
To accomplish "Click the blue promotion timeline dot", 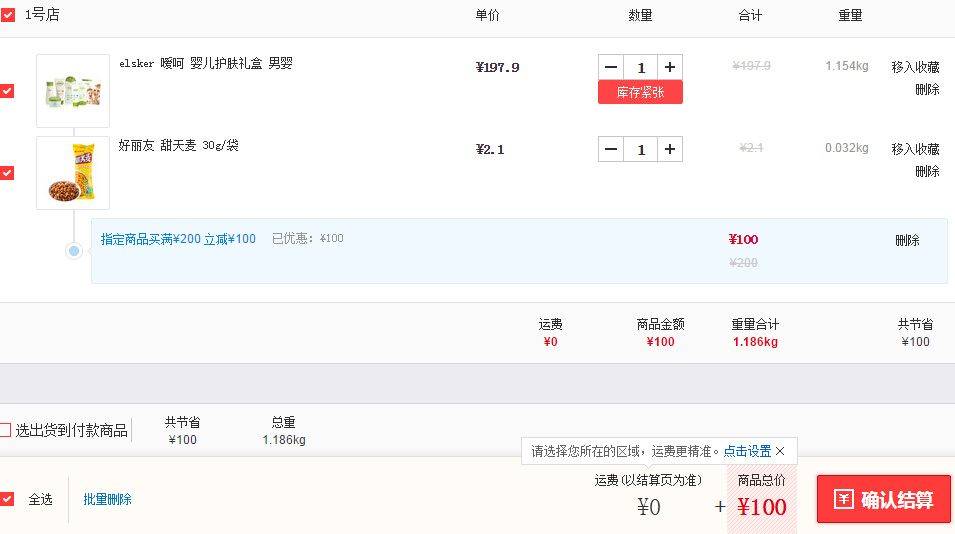I will (74, 251).
